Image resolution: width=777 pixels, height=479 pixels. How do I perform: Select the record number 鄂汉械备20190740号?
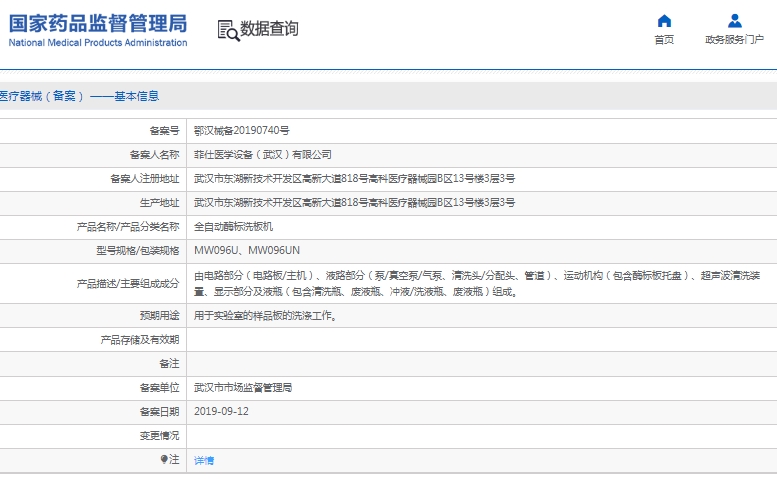pos(241,130)
